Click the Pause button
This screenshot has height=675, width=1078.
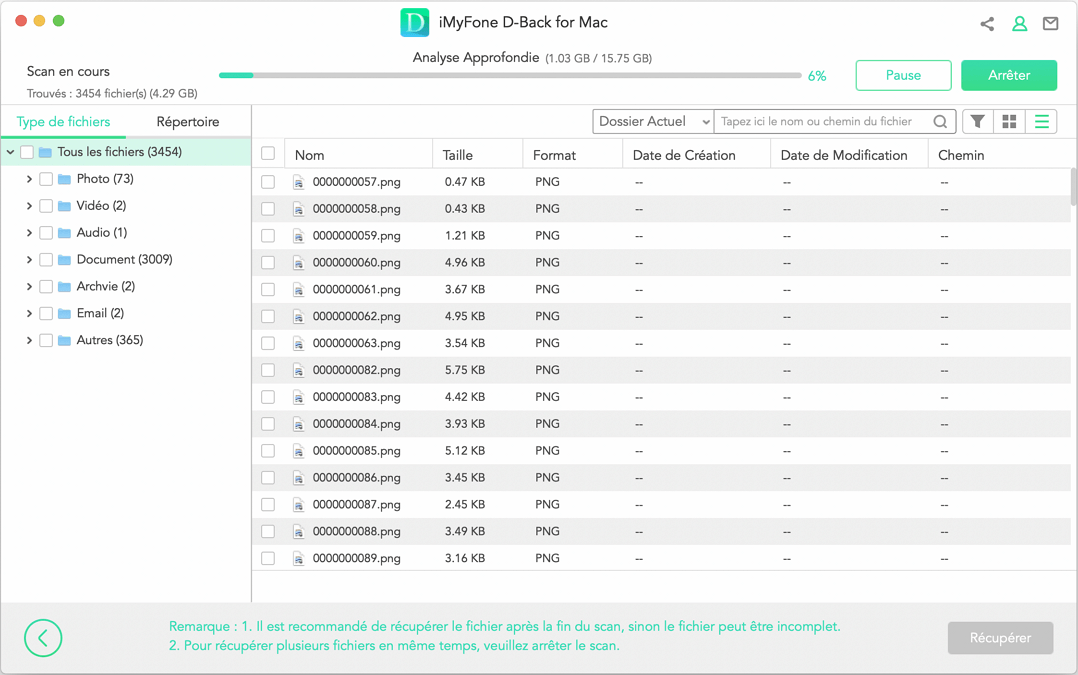click(x=903, y=75)
